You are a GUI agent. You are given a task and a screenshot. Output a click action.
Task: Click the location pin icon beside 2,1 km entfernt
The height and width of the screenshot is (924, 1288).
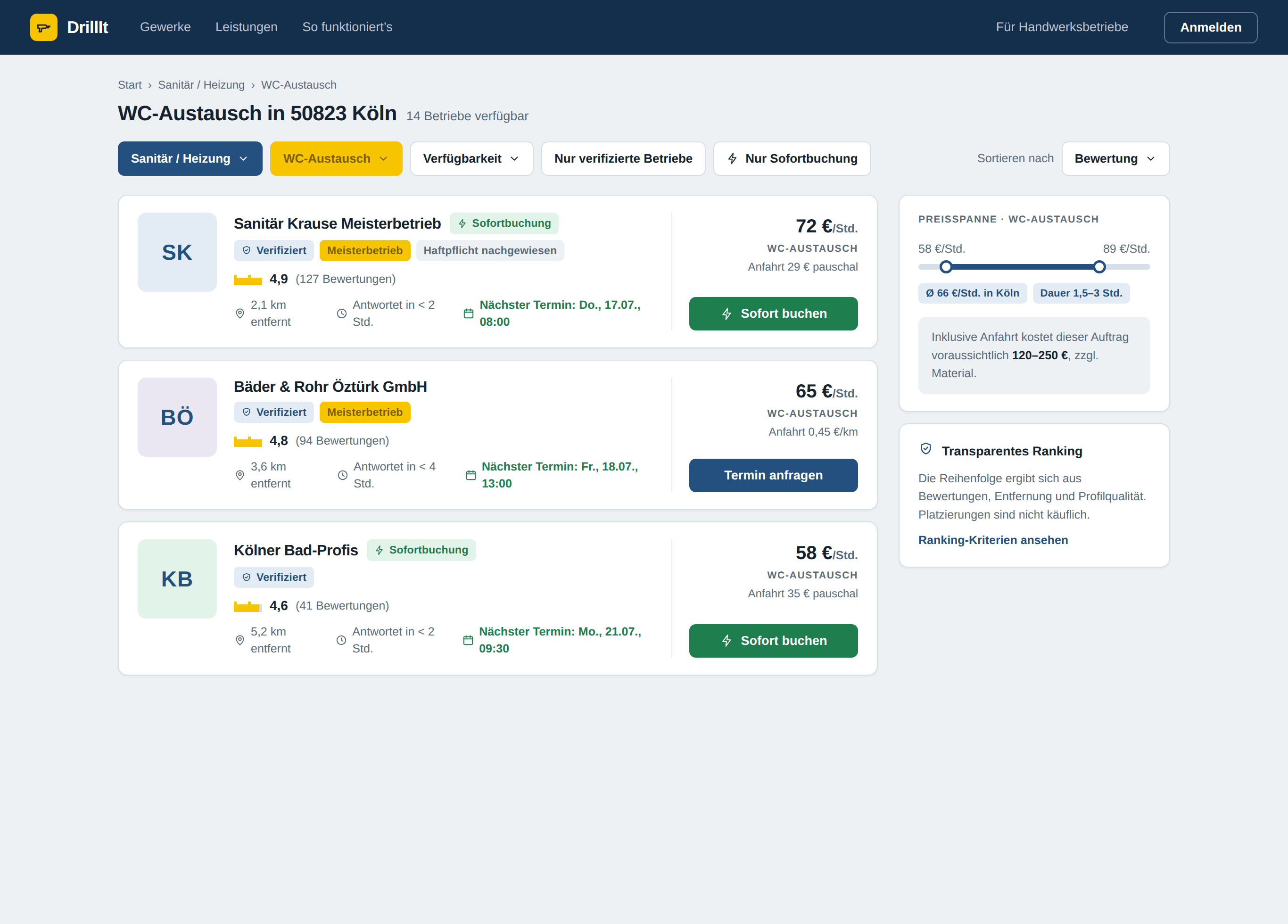239,313
